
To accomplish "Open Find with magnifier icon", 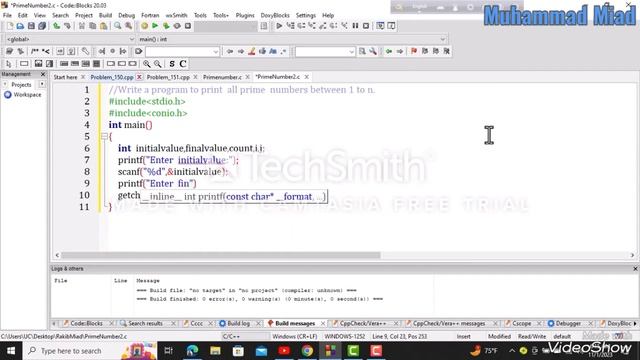I will tap(118, 26).
